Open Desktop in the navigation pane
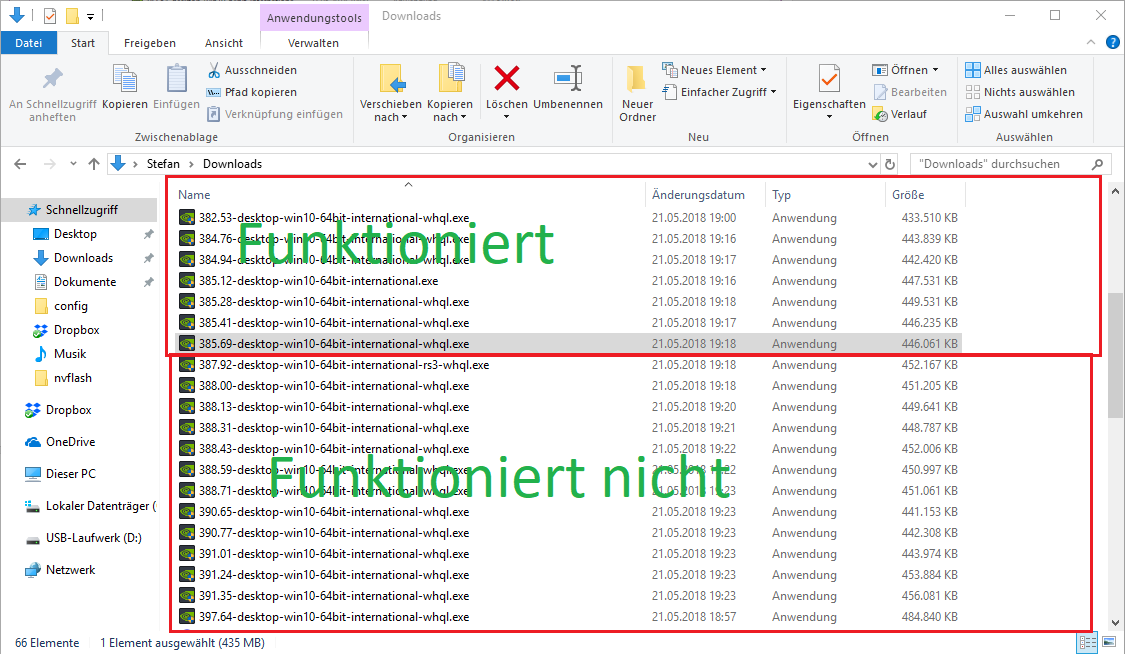 tap(75, 234)
